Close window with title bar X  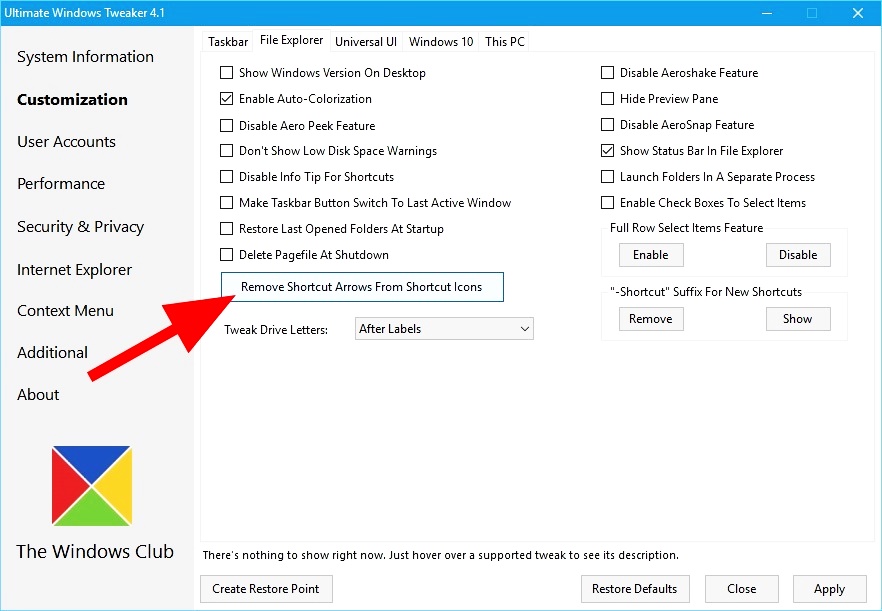(857, 13)
